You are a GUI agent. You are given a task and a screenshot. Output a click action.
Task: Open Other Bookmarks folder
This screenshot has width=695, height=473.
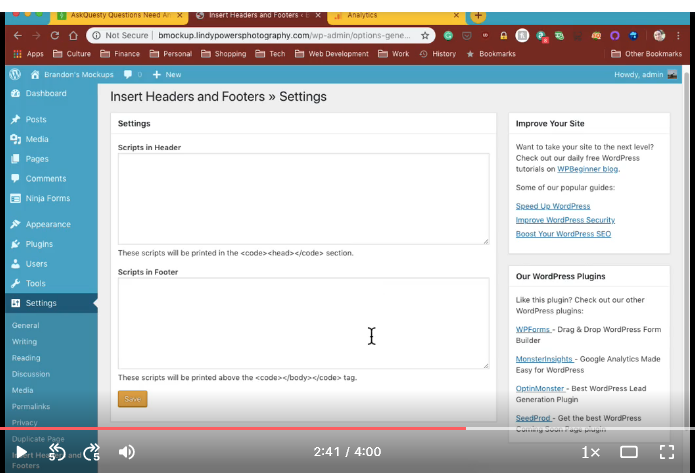click(646, 54)
